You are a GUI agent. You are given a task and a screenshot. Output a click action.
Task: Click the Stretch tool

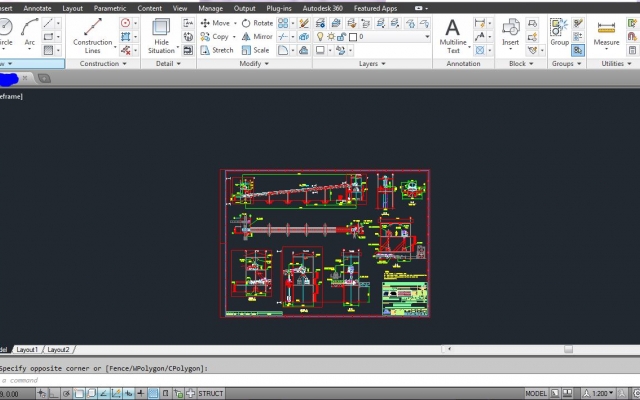[217, 50]
